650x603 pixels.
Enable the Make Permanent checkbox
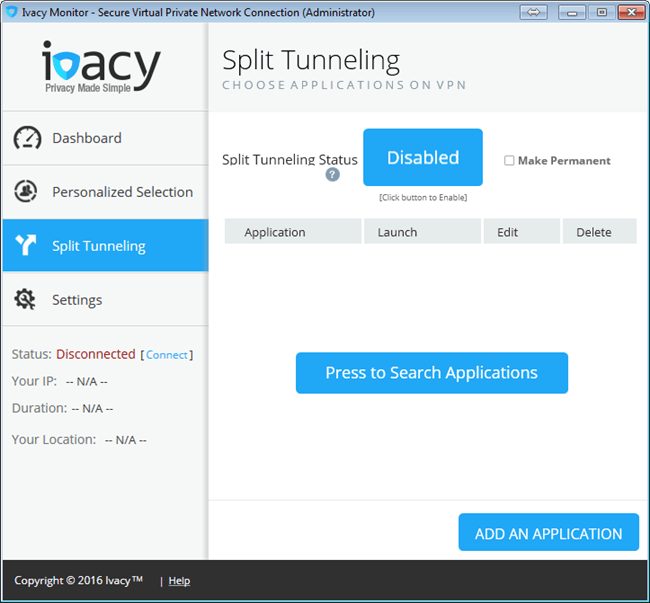509,160
